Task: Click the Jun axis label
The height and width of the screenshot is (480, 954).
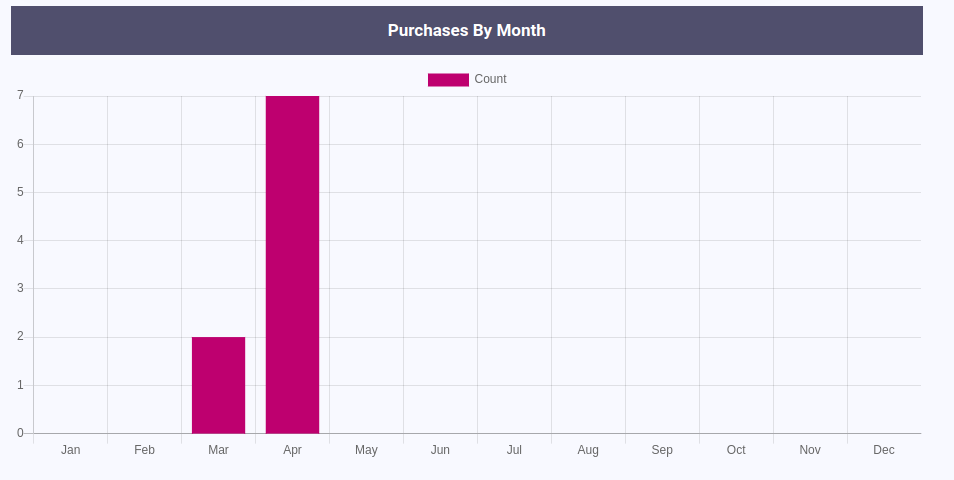Action: coord(440,450)
